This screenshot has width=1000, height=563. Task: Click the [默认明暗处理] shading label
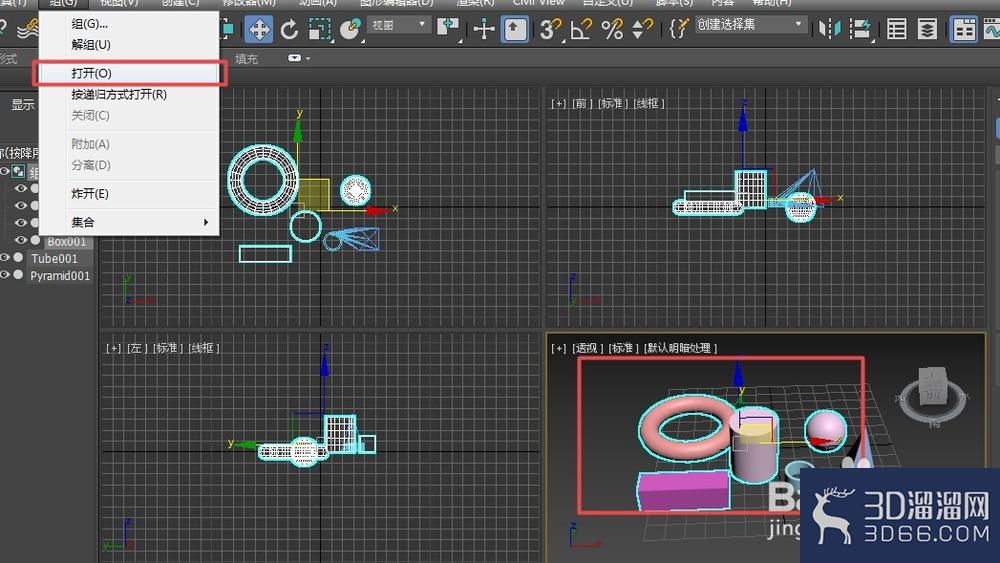tap(680, 348)
